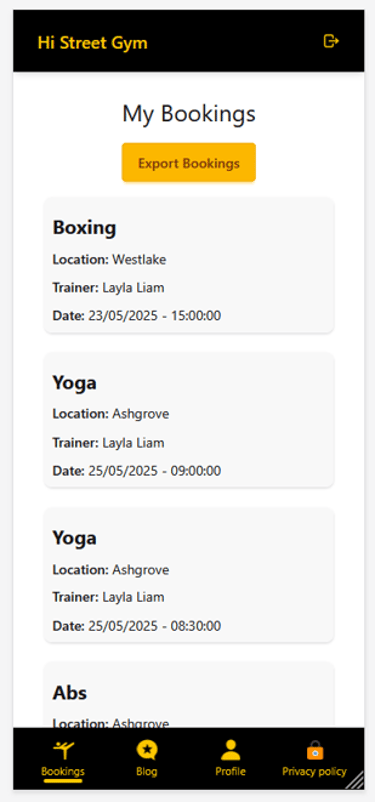Viewport: 375px width, 802px height.
Task: Select the Boxing booking card
Action: click(x=189, y=265)
